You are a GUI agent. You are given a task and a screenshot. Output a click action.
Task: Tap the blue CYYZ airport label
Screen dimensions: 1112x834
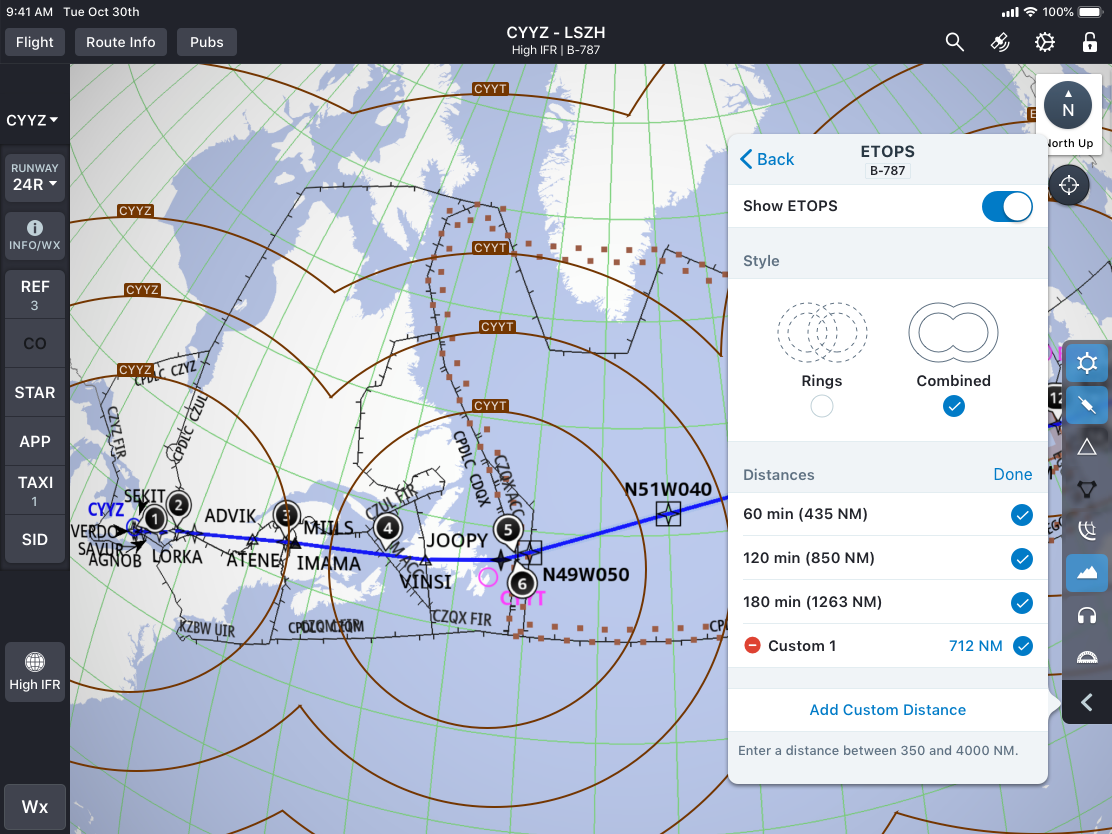(x=106, y=510)
